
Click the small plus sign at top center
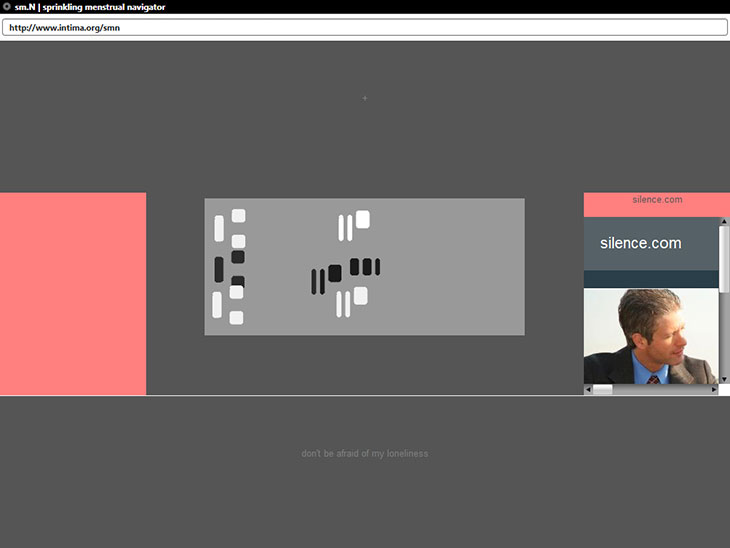365,98
